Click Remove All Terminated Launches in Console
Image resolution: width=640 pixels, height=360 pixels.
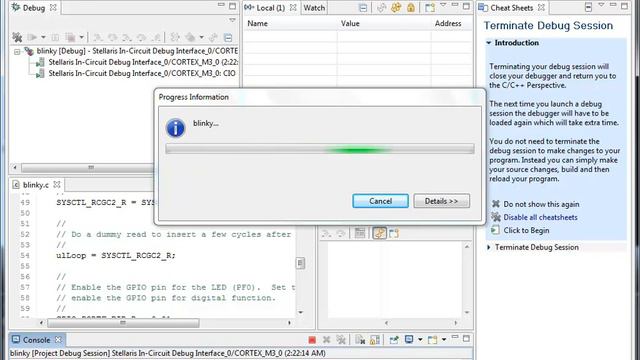pos(341,340)
